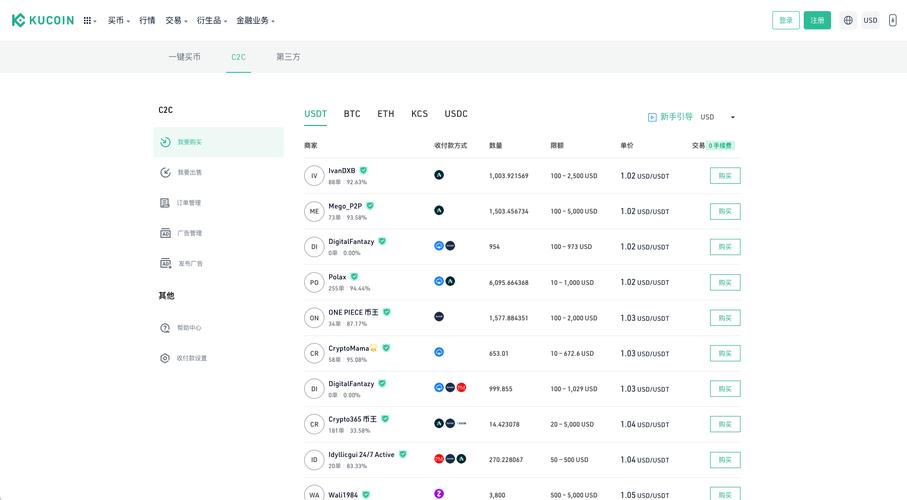Click the ME avatar for Mego_P2P

[x=314, y=211]
